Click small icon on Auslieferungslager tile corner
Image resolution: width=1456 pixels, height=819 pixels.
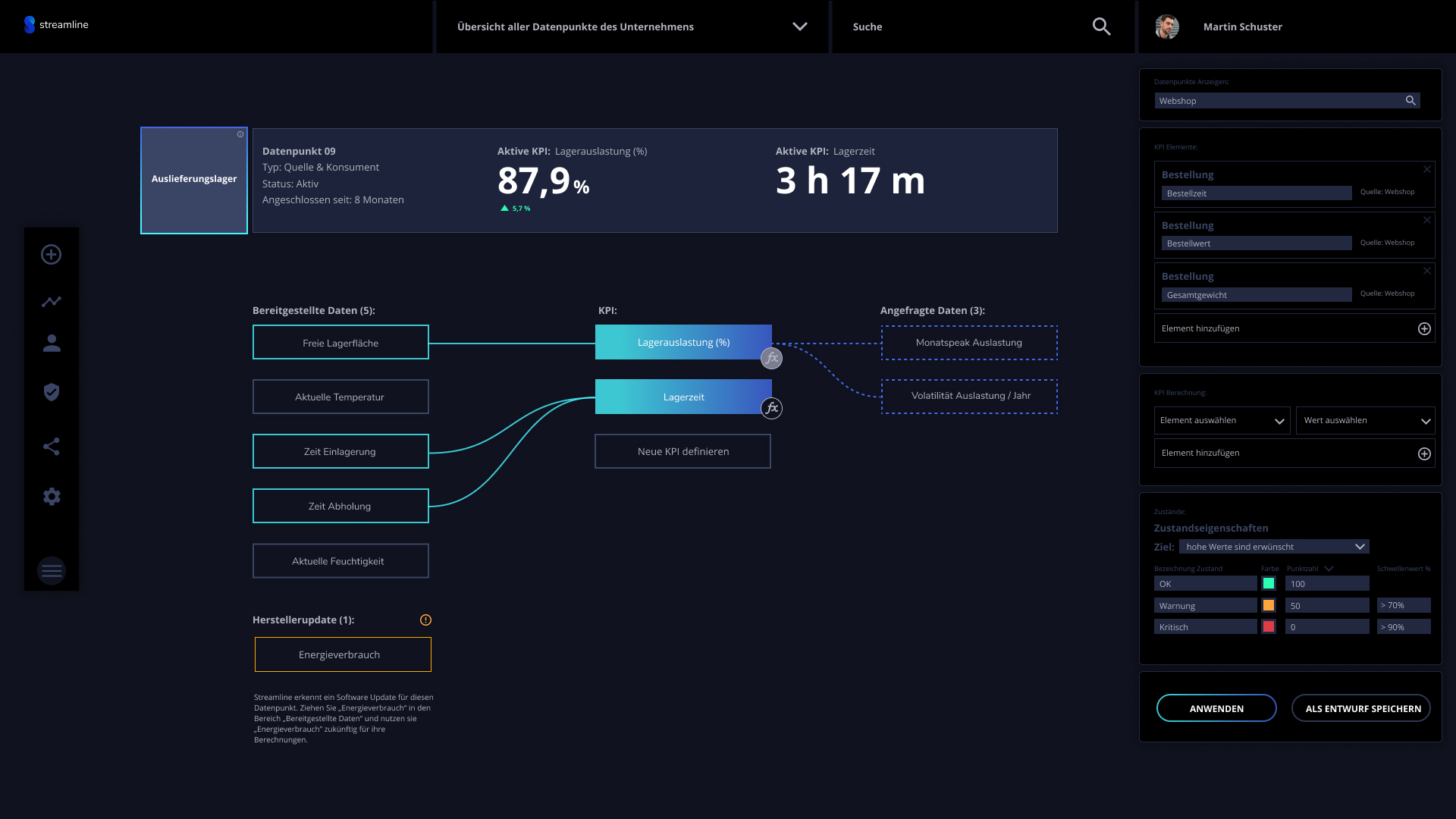(240, 134)
